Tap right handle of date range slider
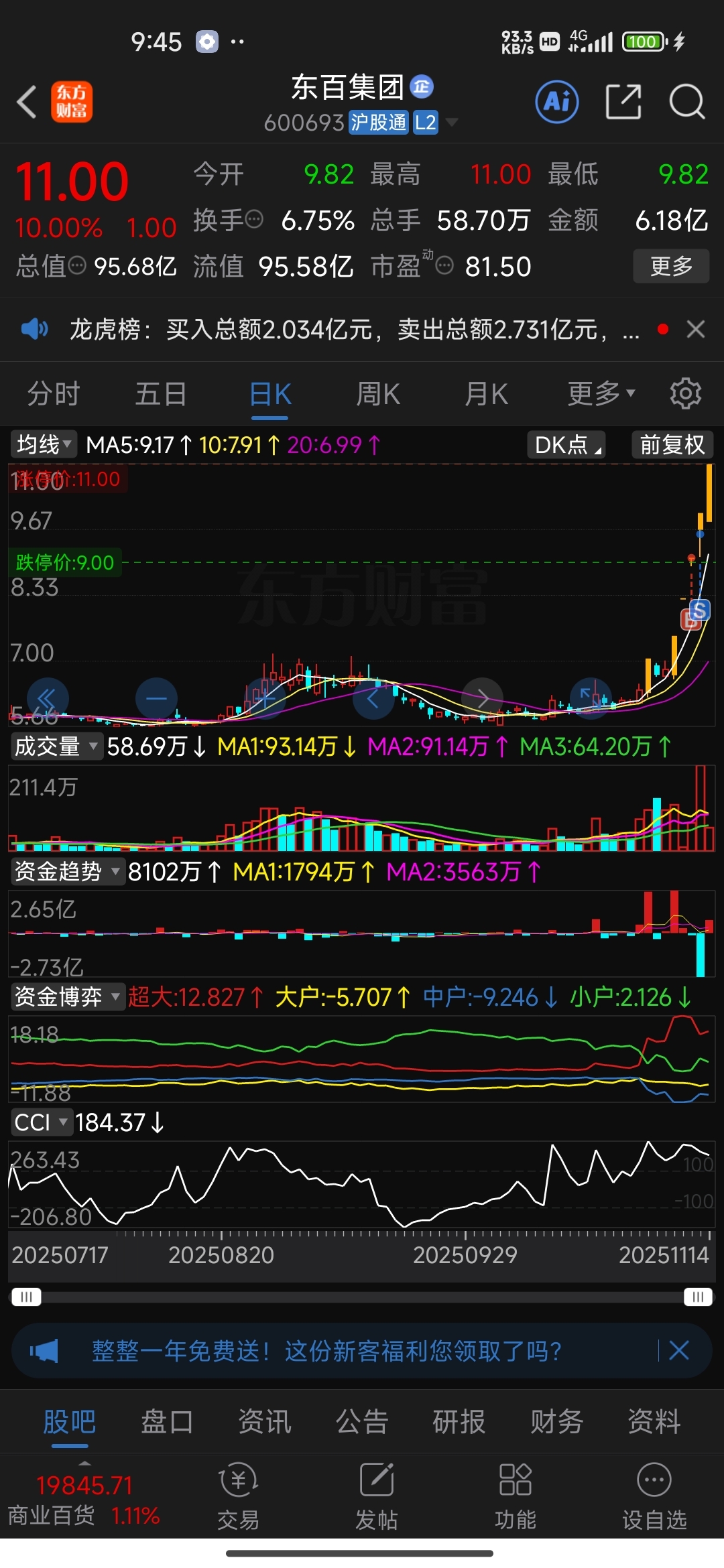Viewport: 724px width, 1568px height. tap(698, 1297)
